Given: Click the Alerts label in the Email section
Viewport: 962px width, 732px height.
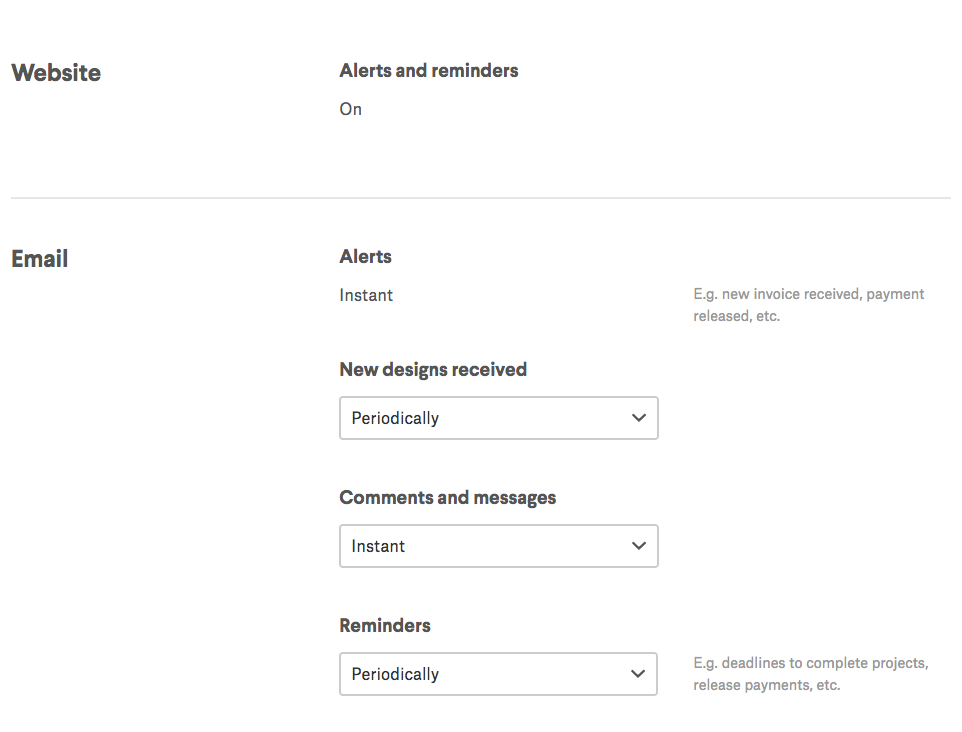Looking at the screenshot, I should coord(366,257).
